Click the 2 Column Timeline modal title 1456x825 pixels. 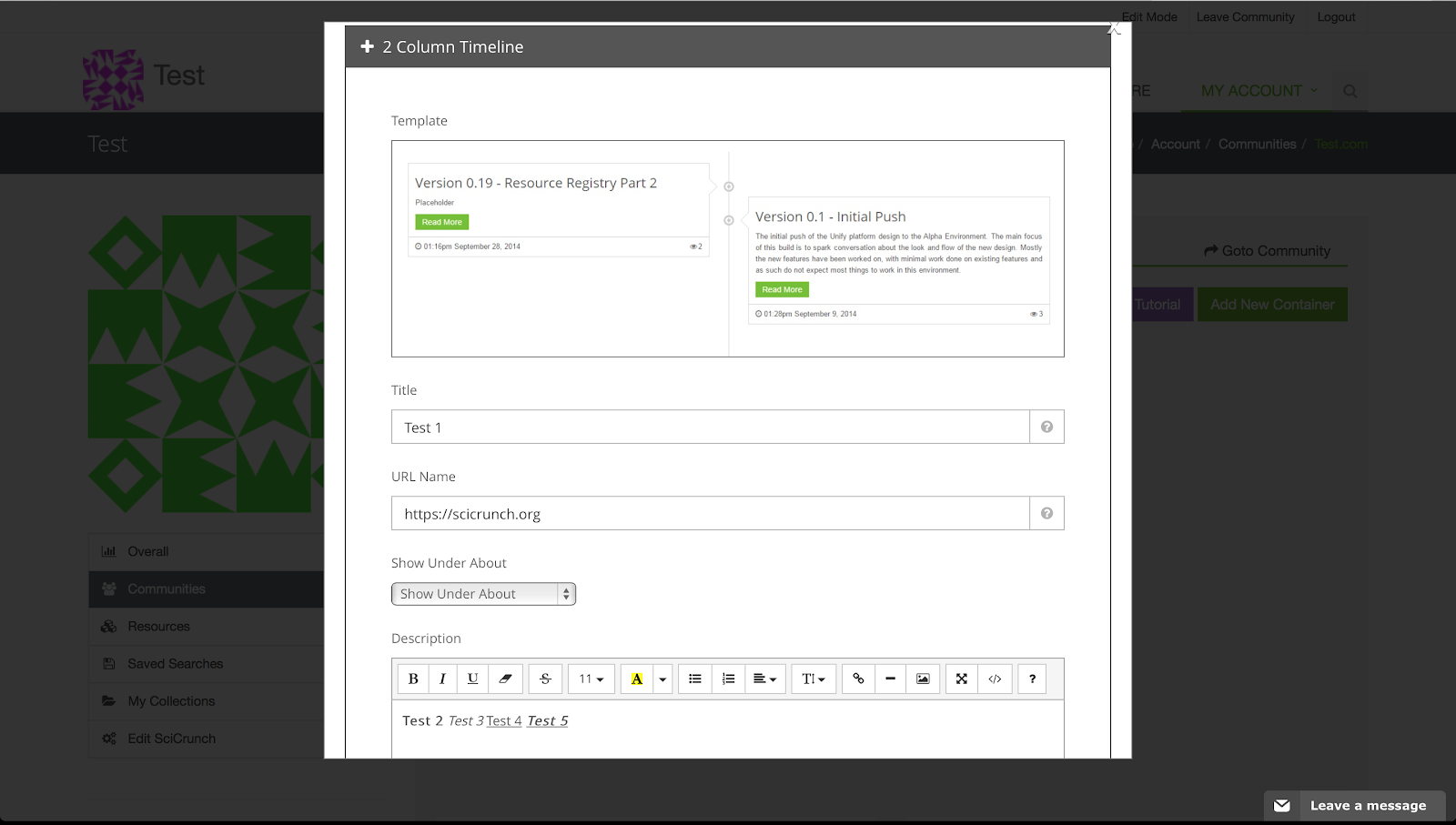453,46
